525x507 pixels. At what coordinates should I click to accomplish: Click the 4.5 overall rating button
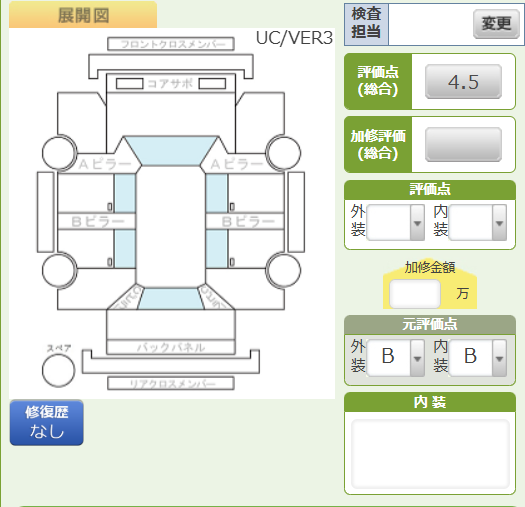463,82
